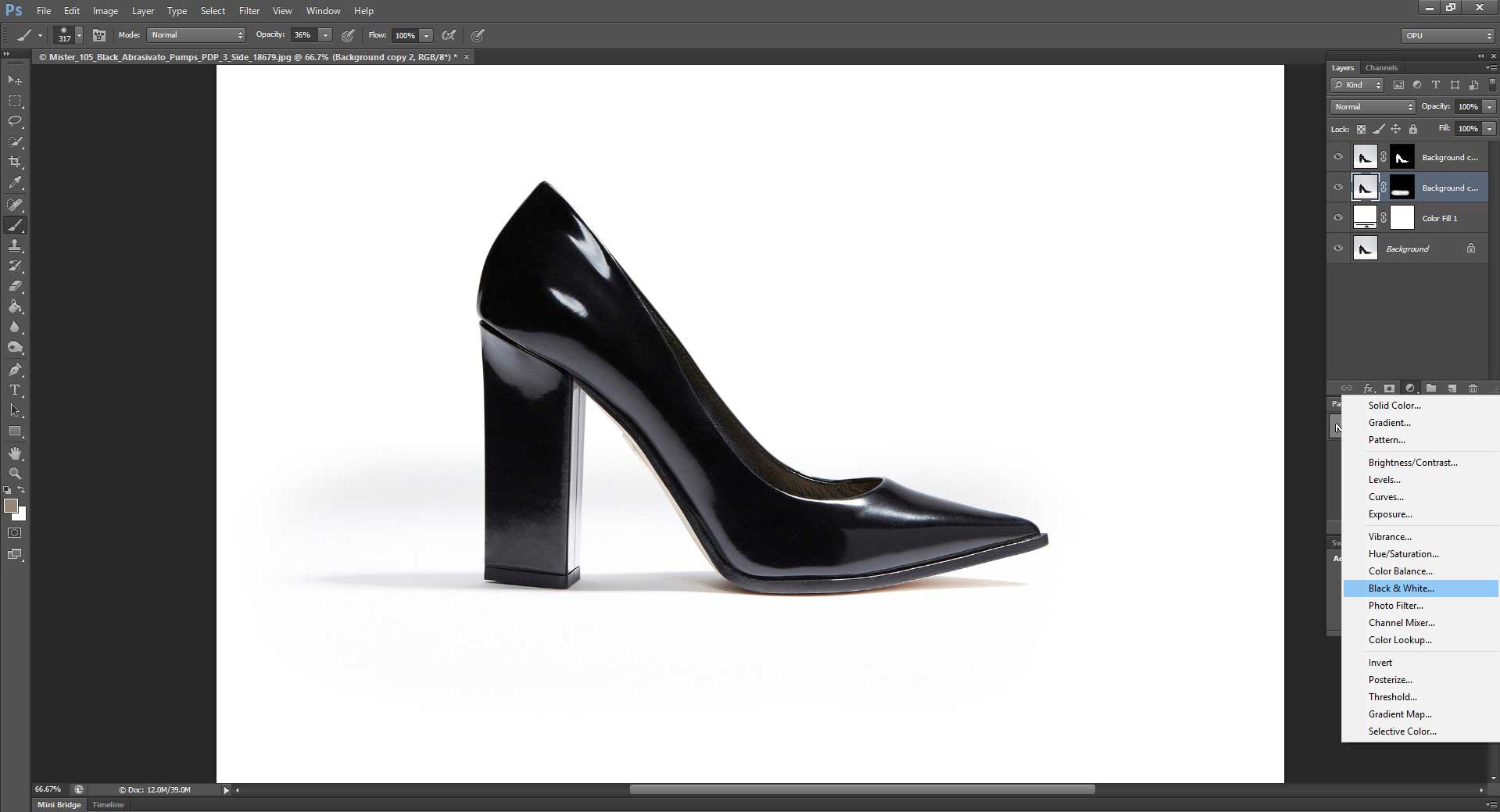The height and width of the screenshot is (812, 1500).
Task: Choose Black & White adjustment layer
Action: [1400, 588]
